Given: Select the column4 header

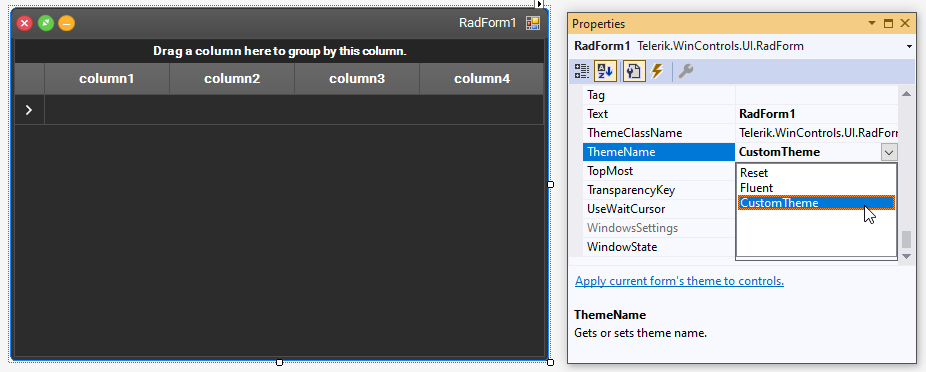Looking at the screenshot, I should [481, 79].
